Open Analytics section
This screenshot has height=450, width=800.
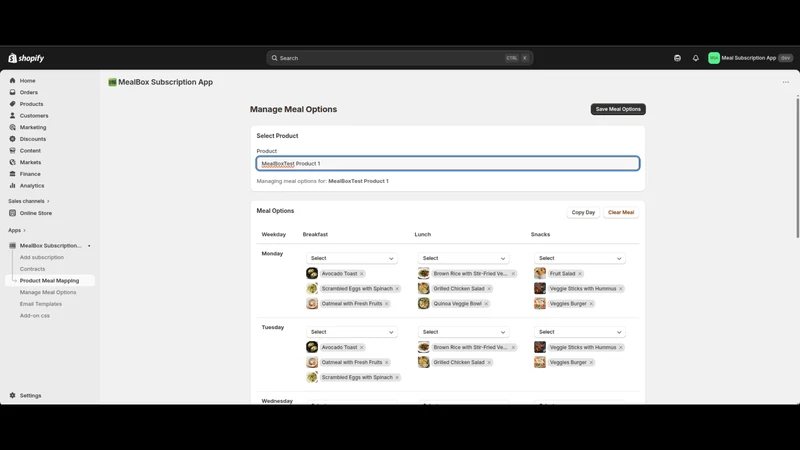32,186
